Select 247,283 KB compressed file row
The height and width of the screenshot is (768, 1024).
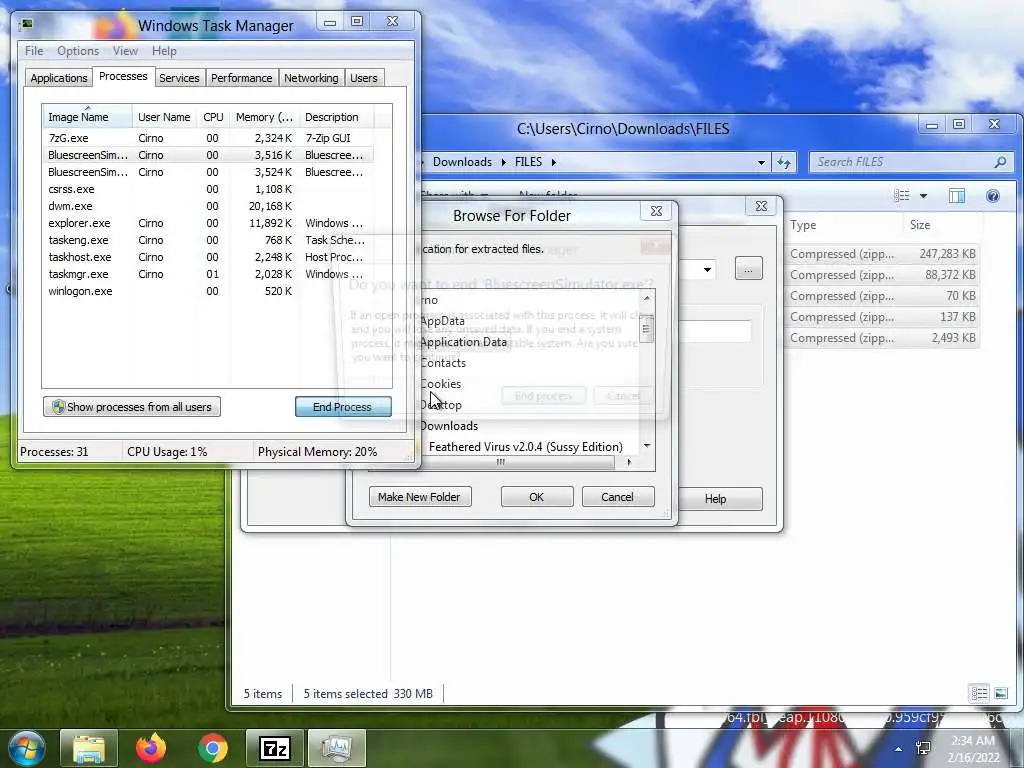[882, 254]
